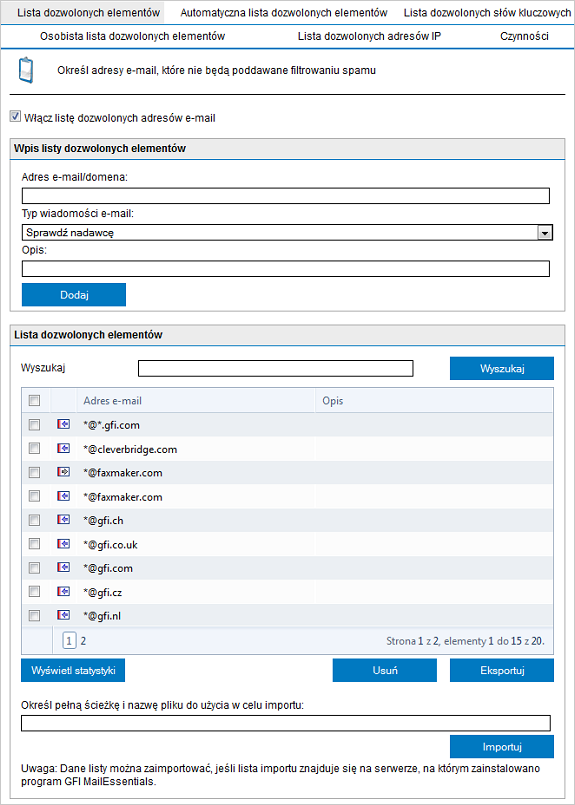Click the 'Strona 1 z 2' pager status text

point(413,641)
